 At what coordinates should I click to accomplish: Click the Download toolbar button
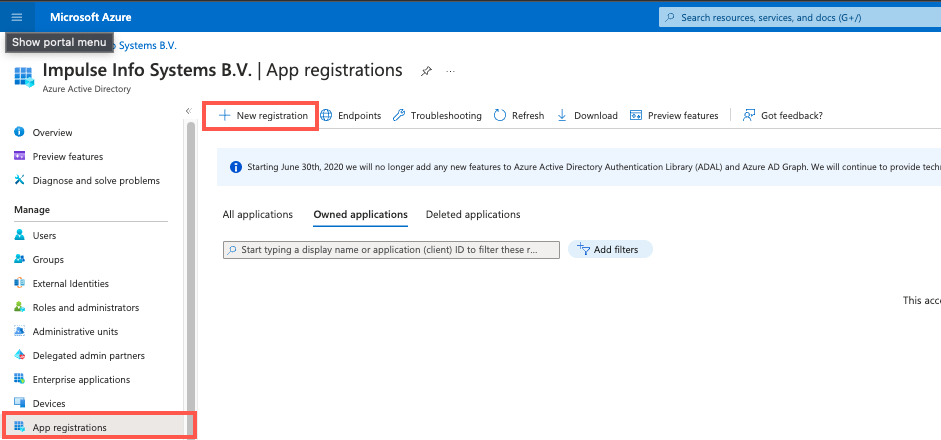(587, 115)
